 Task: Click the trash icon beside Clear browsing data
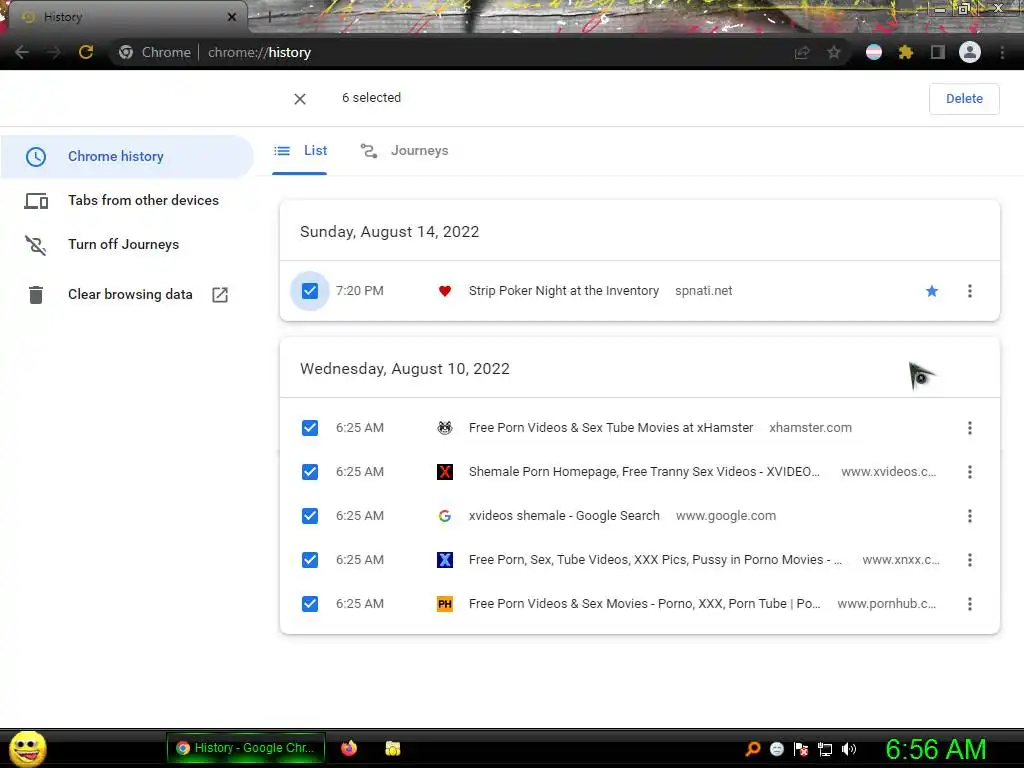36,295
